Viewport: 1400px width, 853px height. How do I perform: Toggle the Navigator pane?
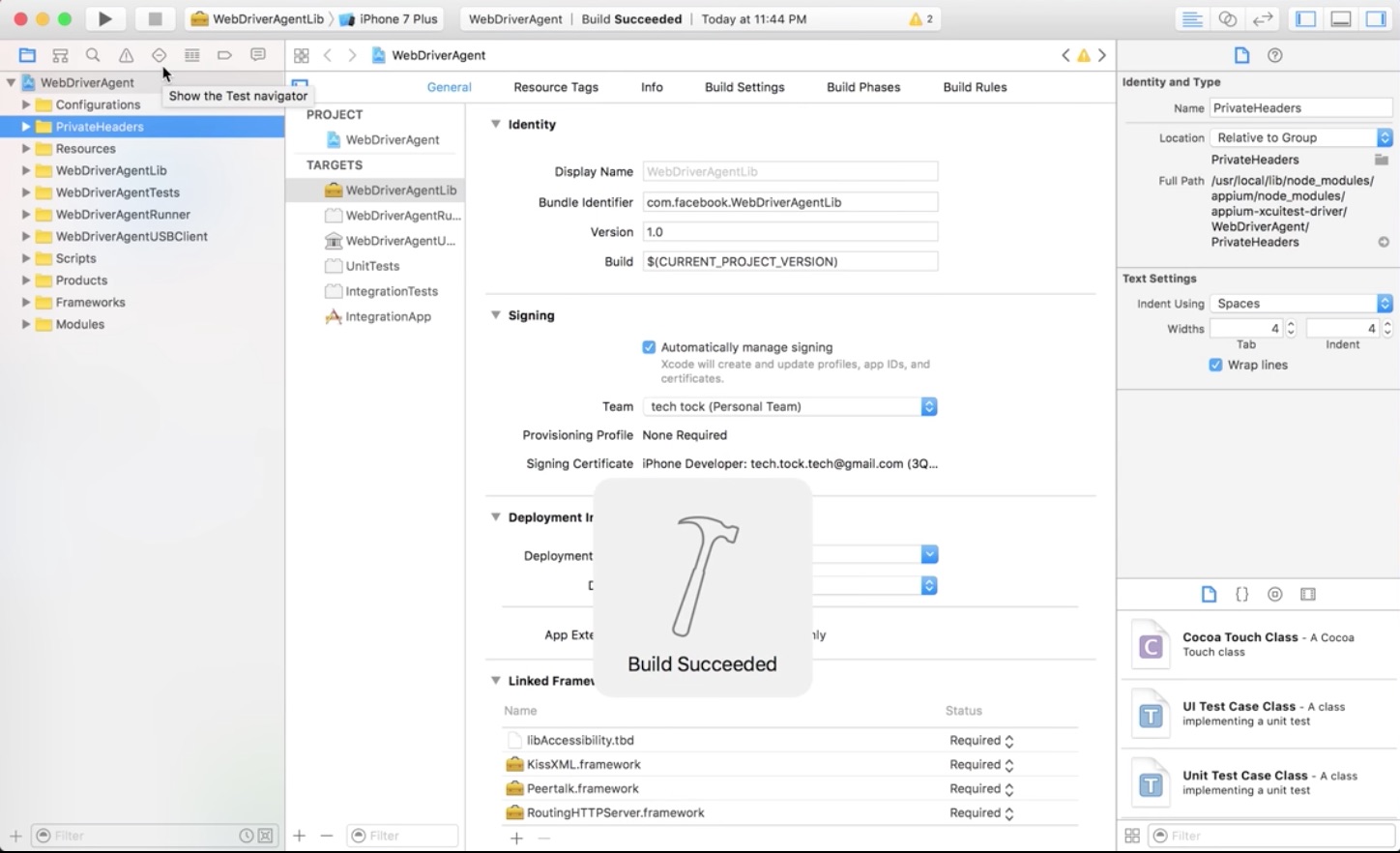1306,19
